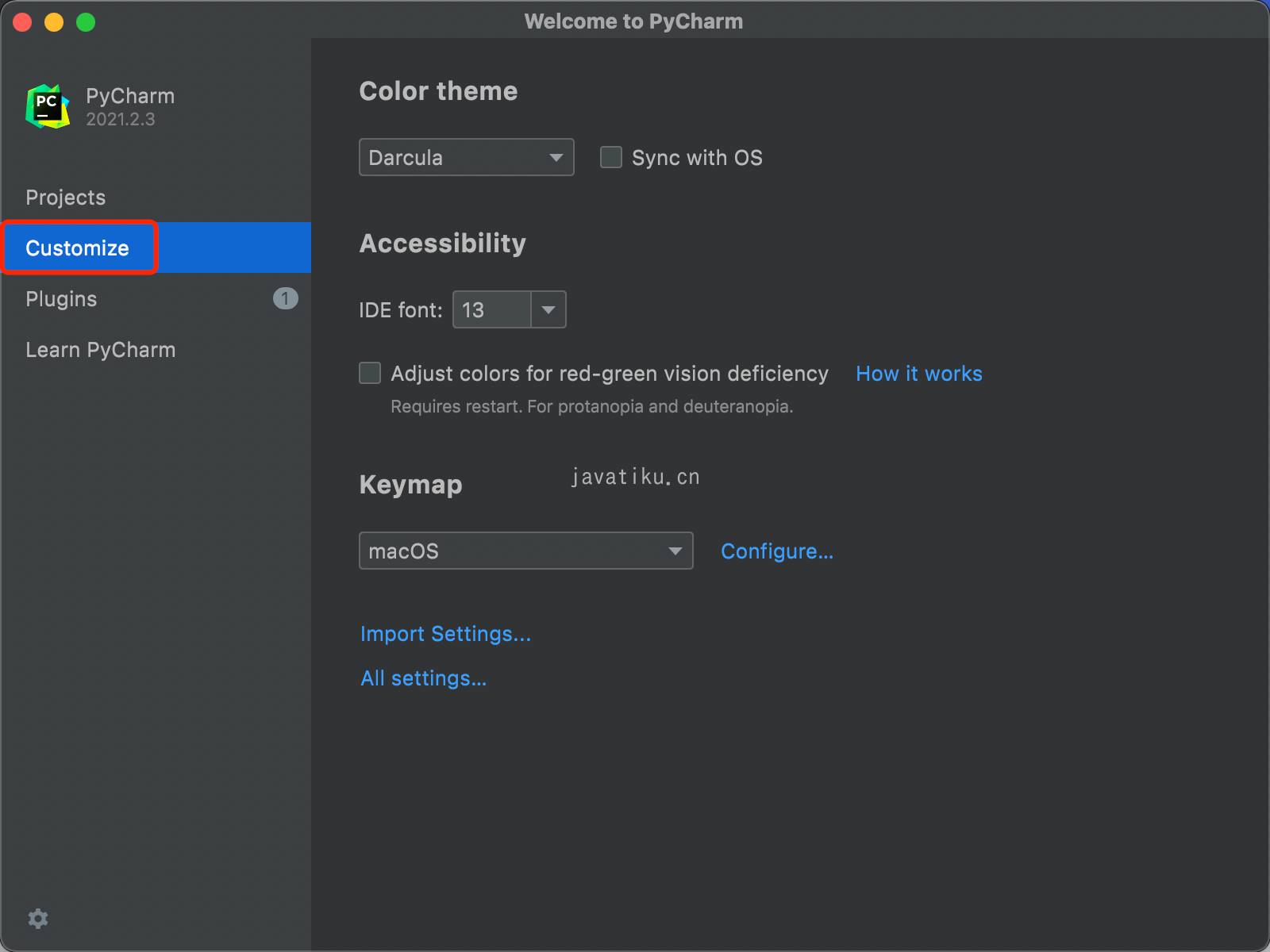Open the Darcula color theme dropdown
The width and height of the screenshot is (1270, 952).
pos(467,157)
